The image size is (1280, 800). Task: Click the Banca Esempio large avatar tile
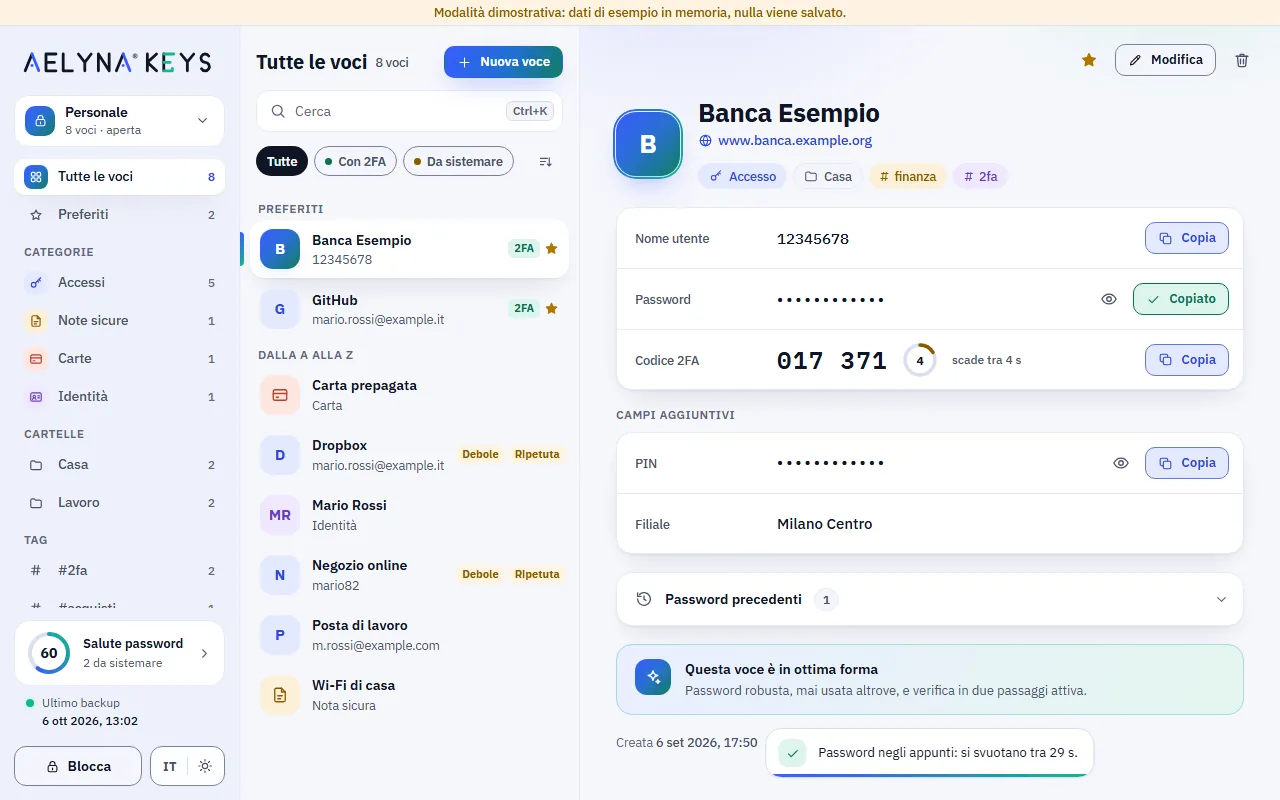click(x=648, y=144)
